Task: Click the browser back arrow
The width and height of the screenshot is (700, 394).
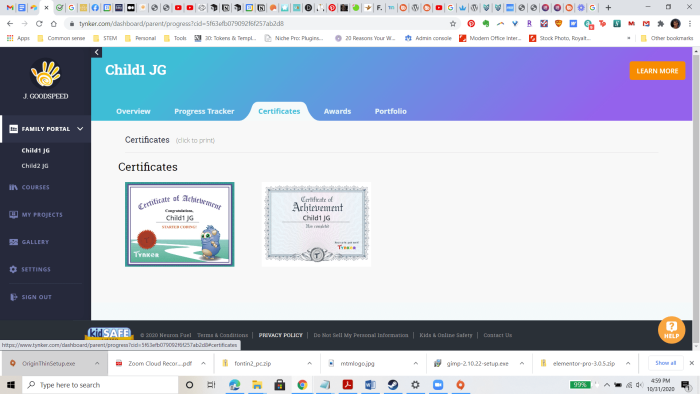Action: coord(10,24)
